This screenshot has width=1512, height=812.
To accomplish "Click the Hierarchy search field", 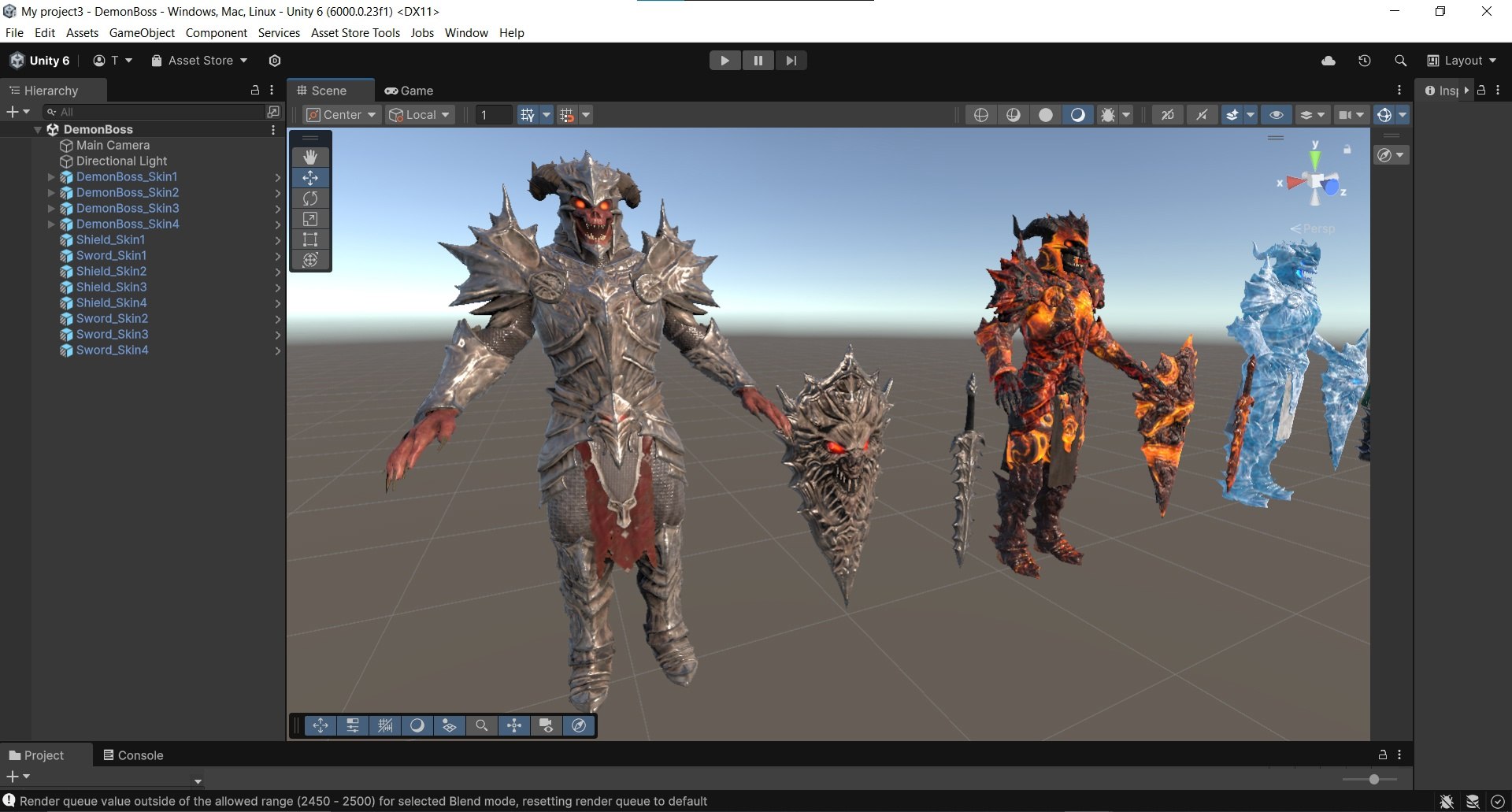I will [155, 112].
